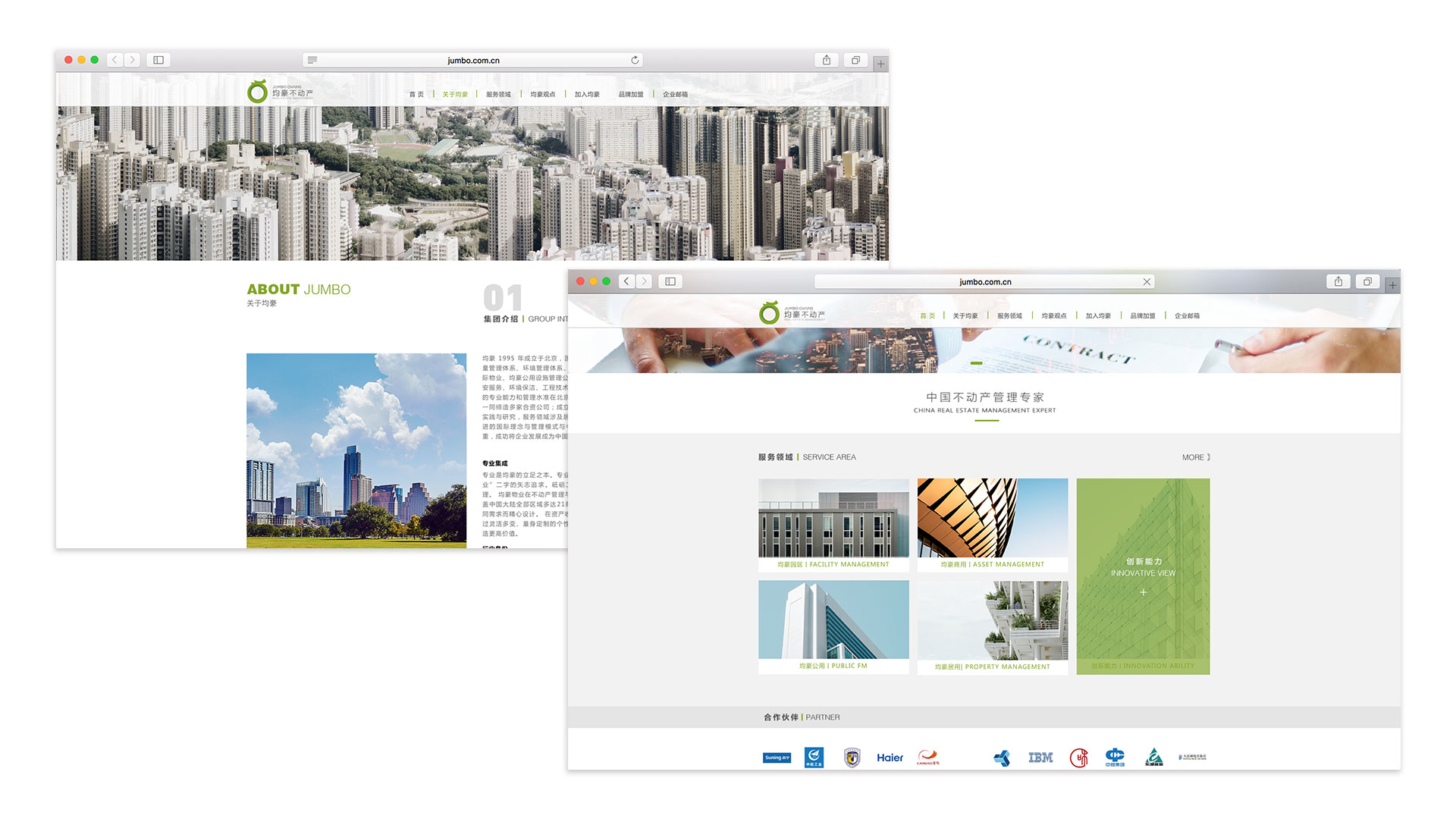Open the Asset Management link
Image resolution: width=1456 pixels, height=819 pixels.
click(x=993, y=565)
